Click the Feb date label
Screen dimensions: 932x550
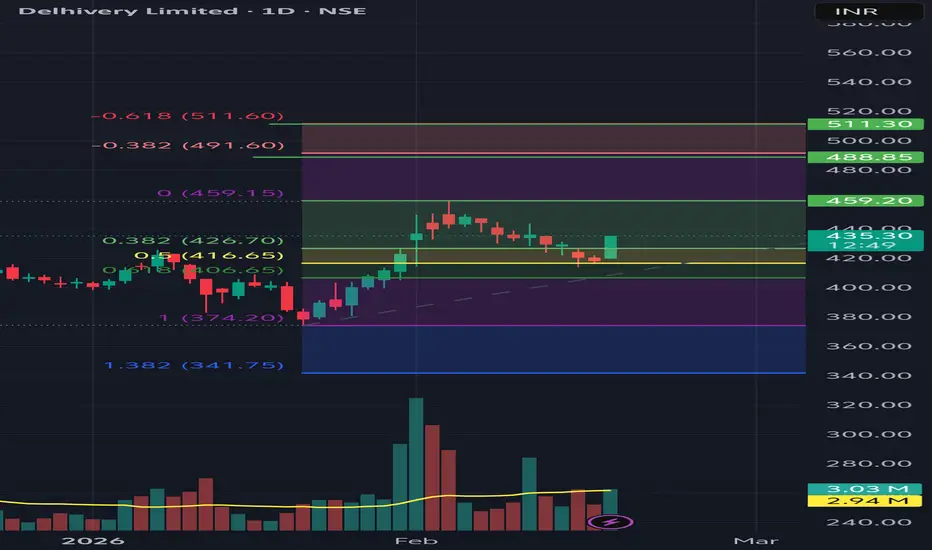(416, 540)
